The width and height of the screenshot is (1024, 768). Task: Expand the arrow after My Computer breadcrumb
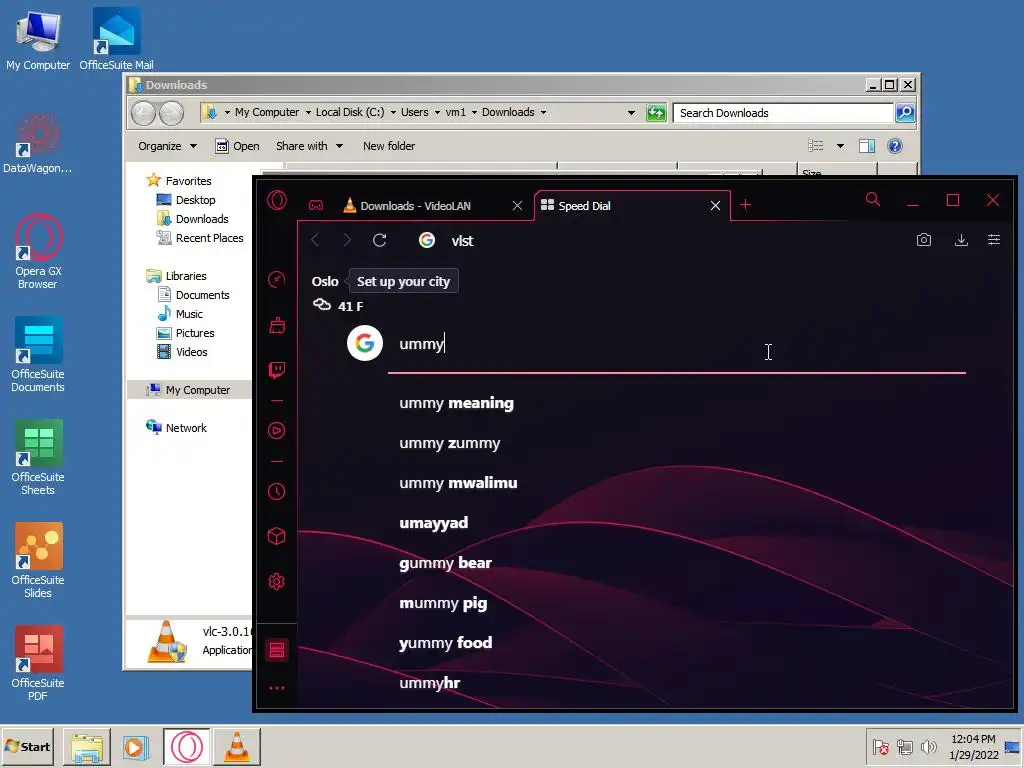point(308,112)
